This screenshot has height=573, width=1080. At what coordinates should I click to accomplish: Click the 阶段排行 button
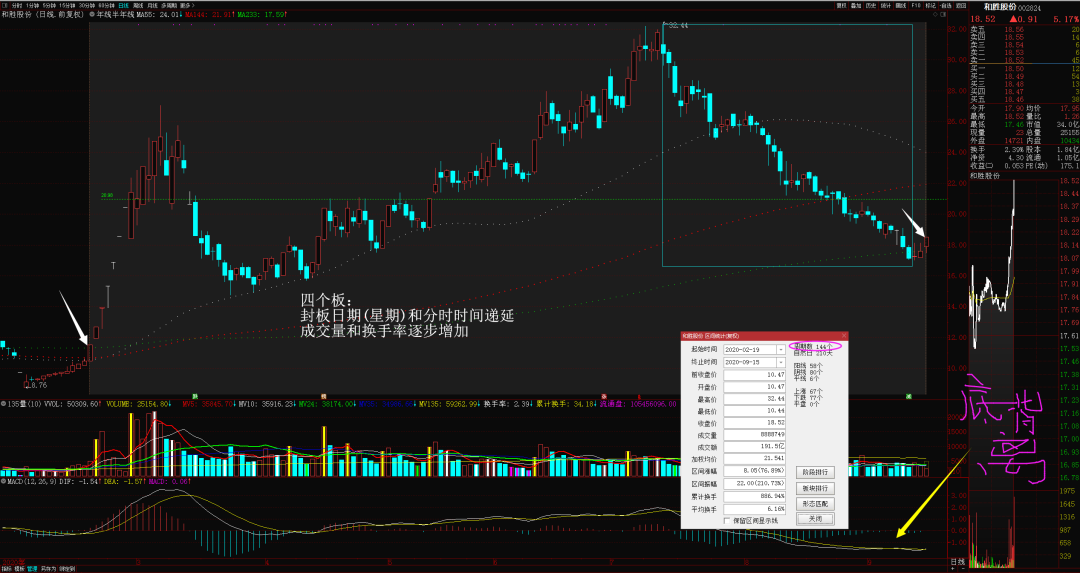tap(815, 472)
